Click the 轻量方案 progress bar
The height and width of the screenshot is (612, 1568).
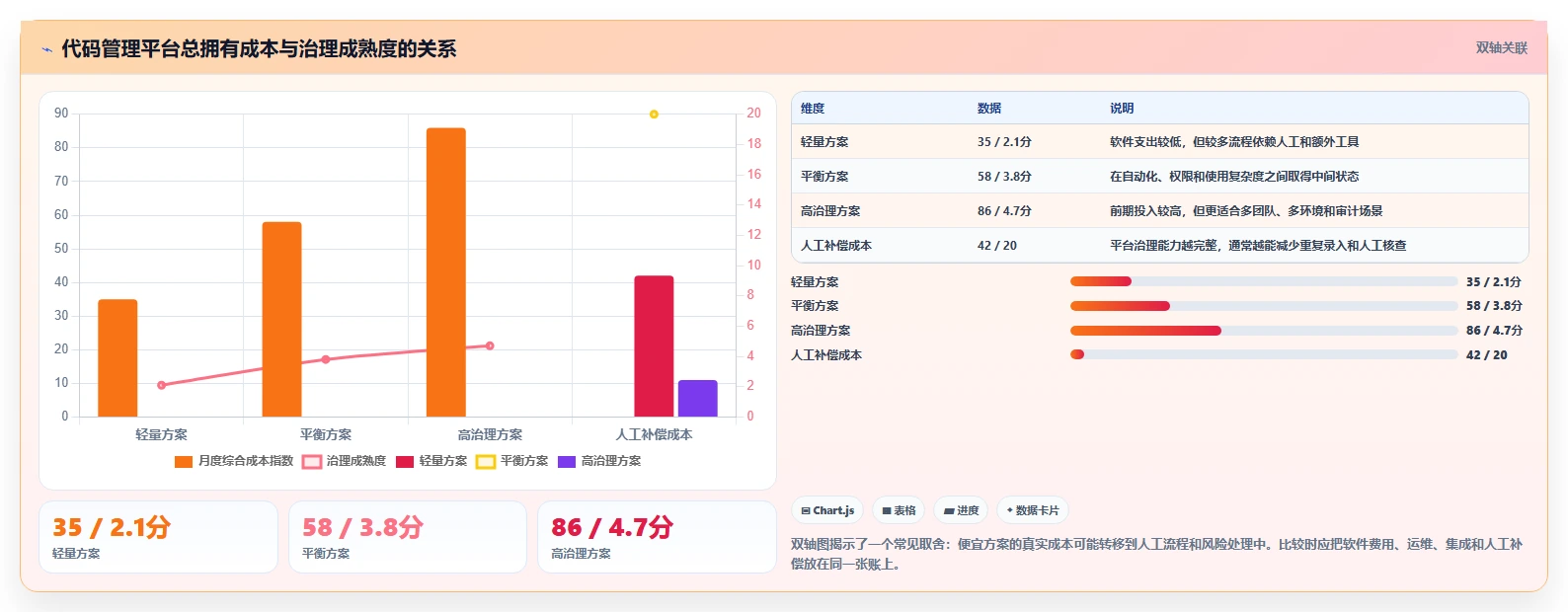coord(1264,281)
